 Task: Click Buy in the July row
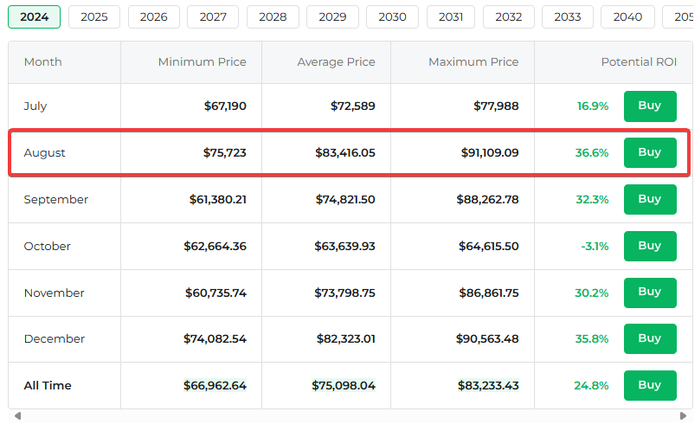tap(649, 106)
